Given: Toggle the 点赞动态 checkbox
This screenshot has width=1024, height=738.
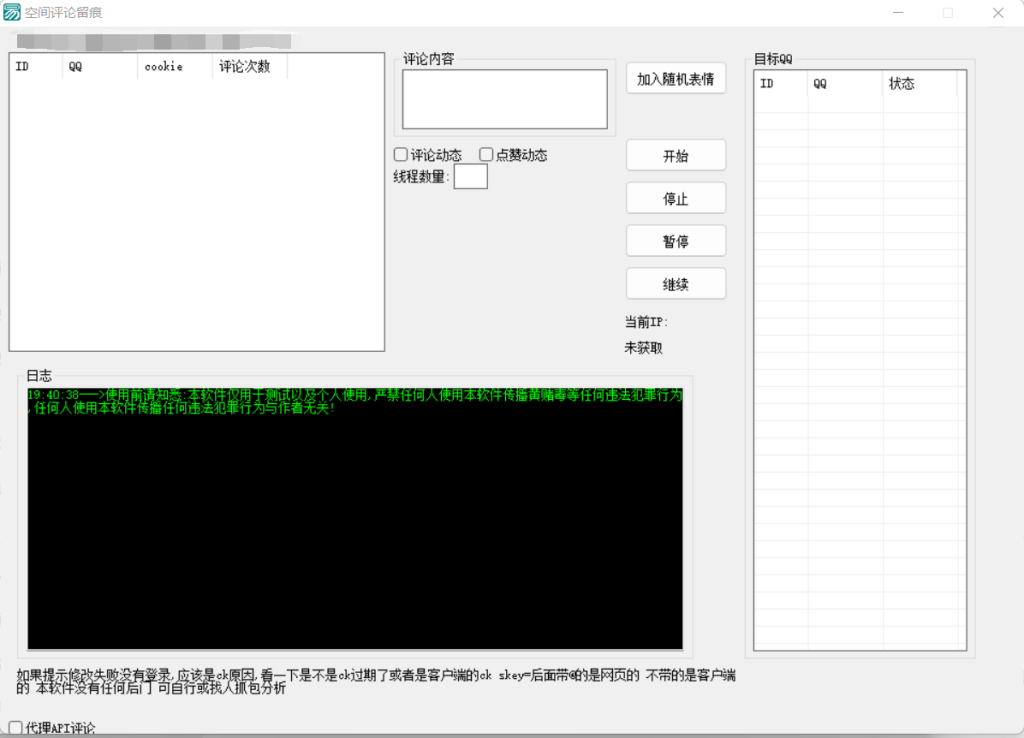Looking at the screenshot, I should pos(487,155).
